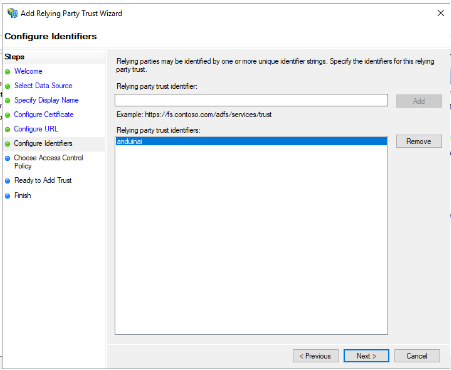Image resolution: width=451 pixels, height=370 pixels.
Task: Click the green bullet beside Select Data Source
Action: click(x=8, y=86)
